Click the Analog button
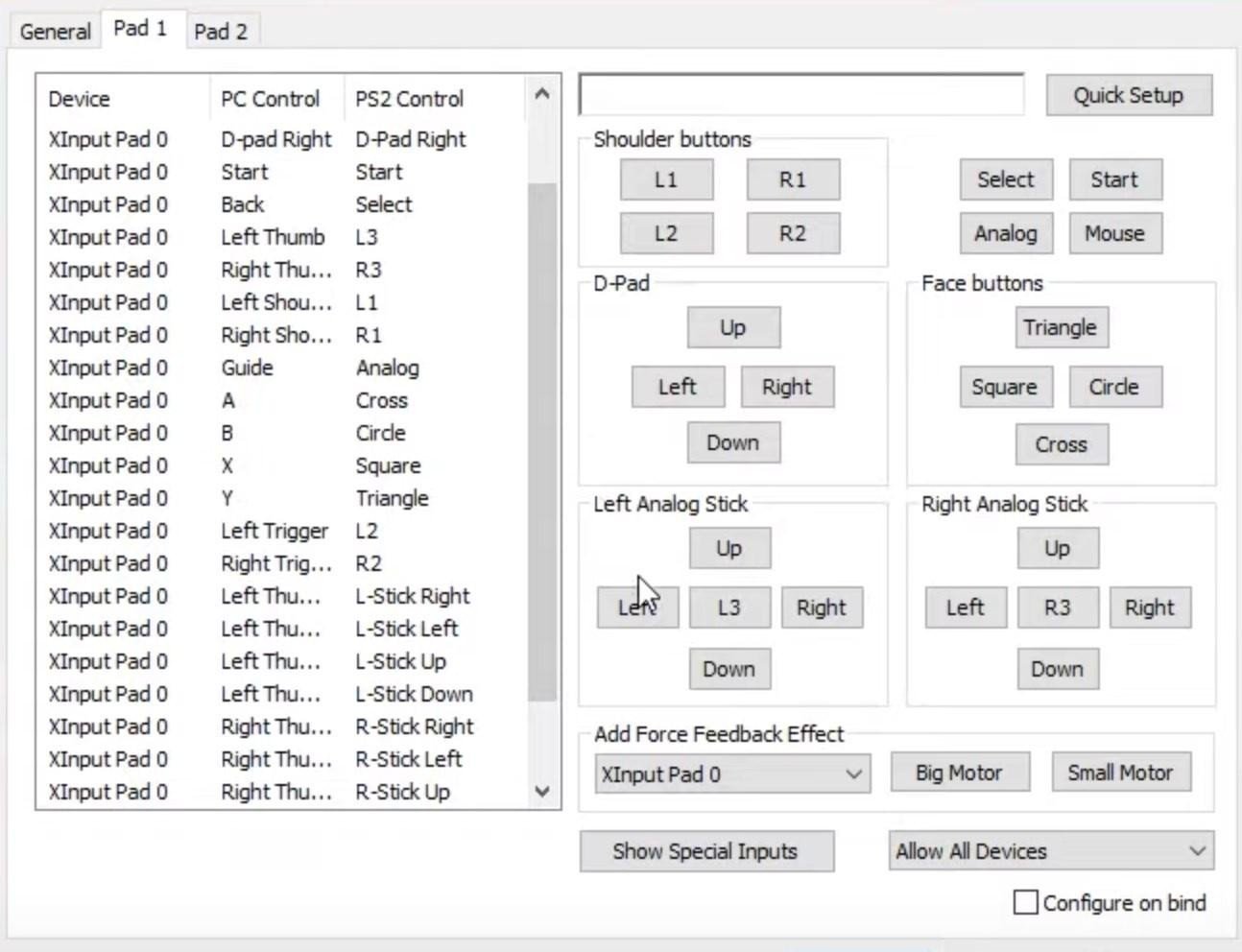This screenshot has height=952, width=1242. click(x=1006, y=233)
